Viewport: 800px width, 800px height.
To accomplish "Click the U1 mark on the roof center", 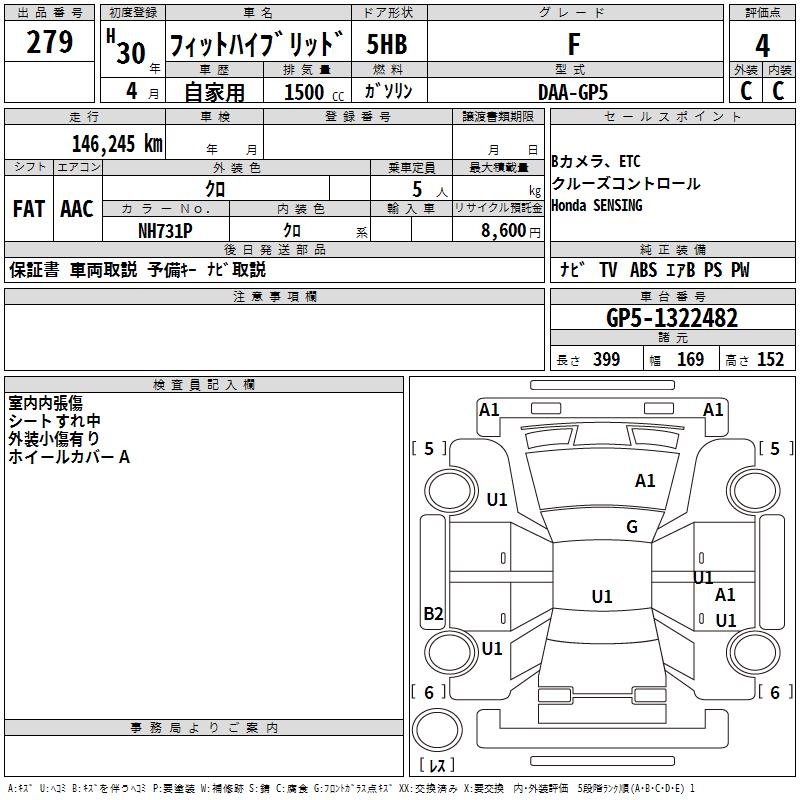I will pos(602,597).
